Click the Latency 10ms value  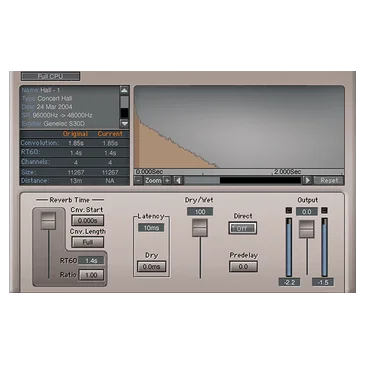tap(151, 228)
